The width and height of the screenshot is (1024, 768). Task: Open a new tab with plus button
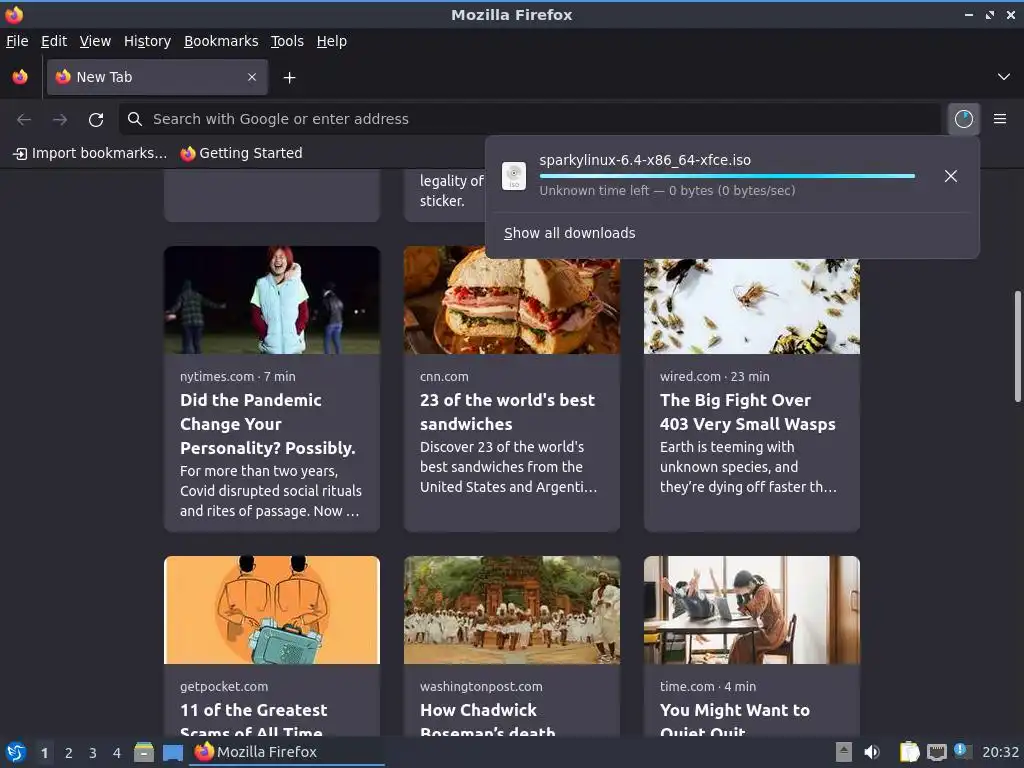pyautogui.click(x=289, y=78)
